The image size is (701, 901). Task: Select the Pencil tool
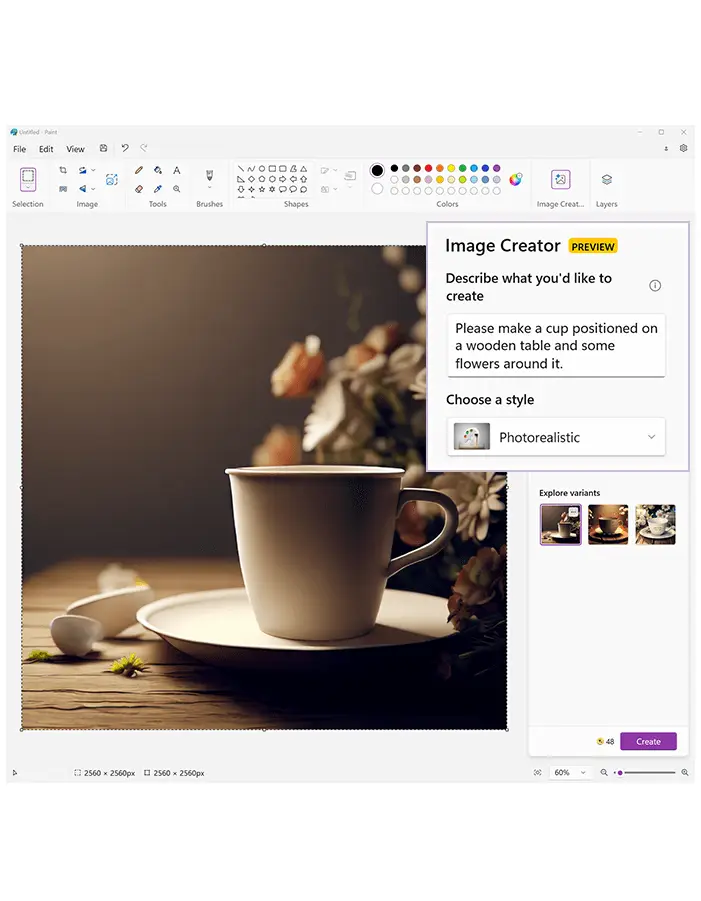[139, 171]
